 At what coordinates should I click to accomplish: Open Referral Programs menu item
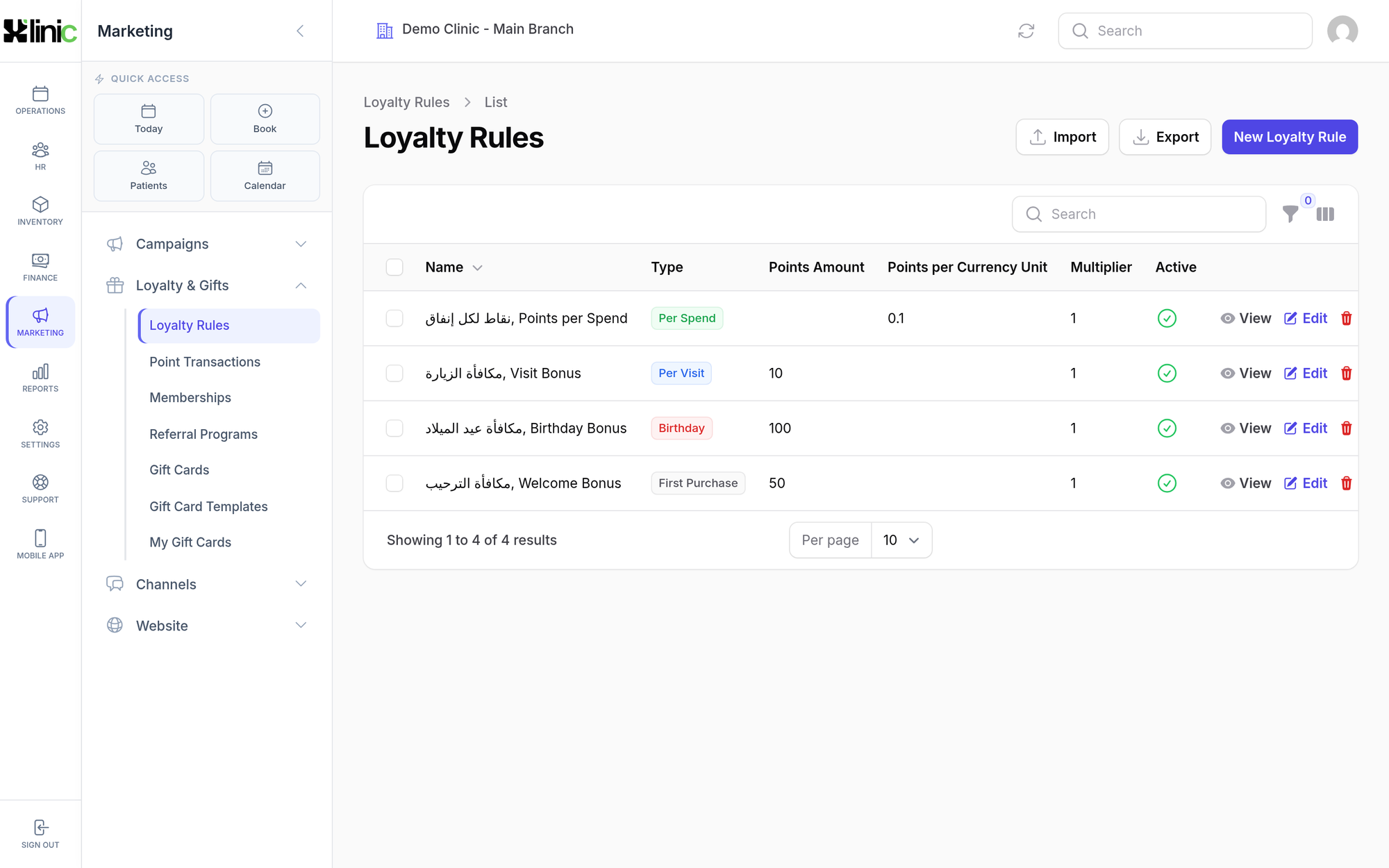(x=203, y=434)
